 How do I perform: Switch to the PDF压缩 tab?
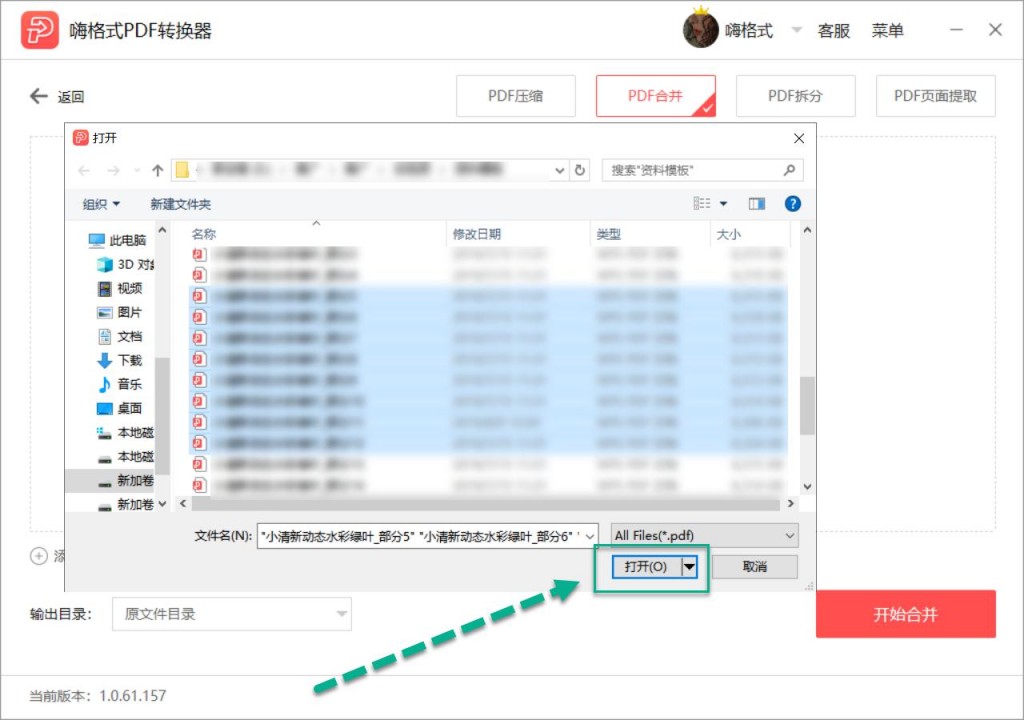[x=515, y=96]
